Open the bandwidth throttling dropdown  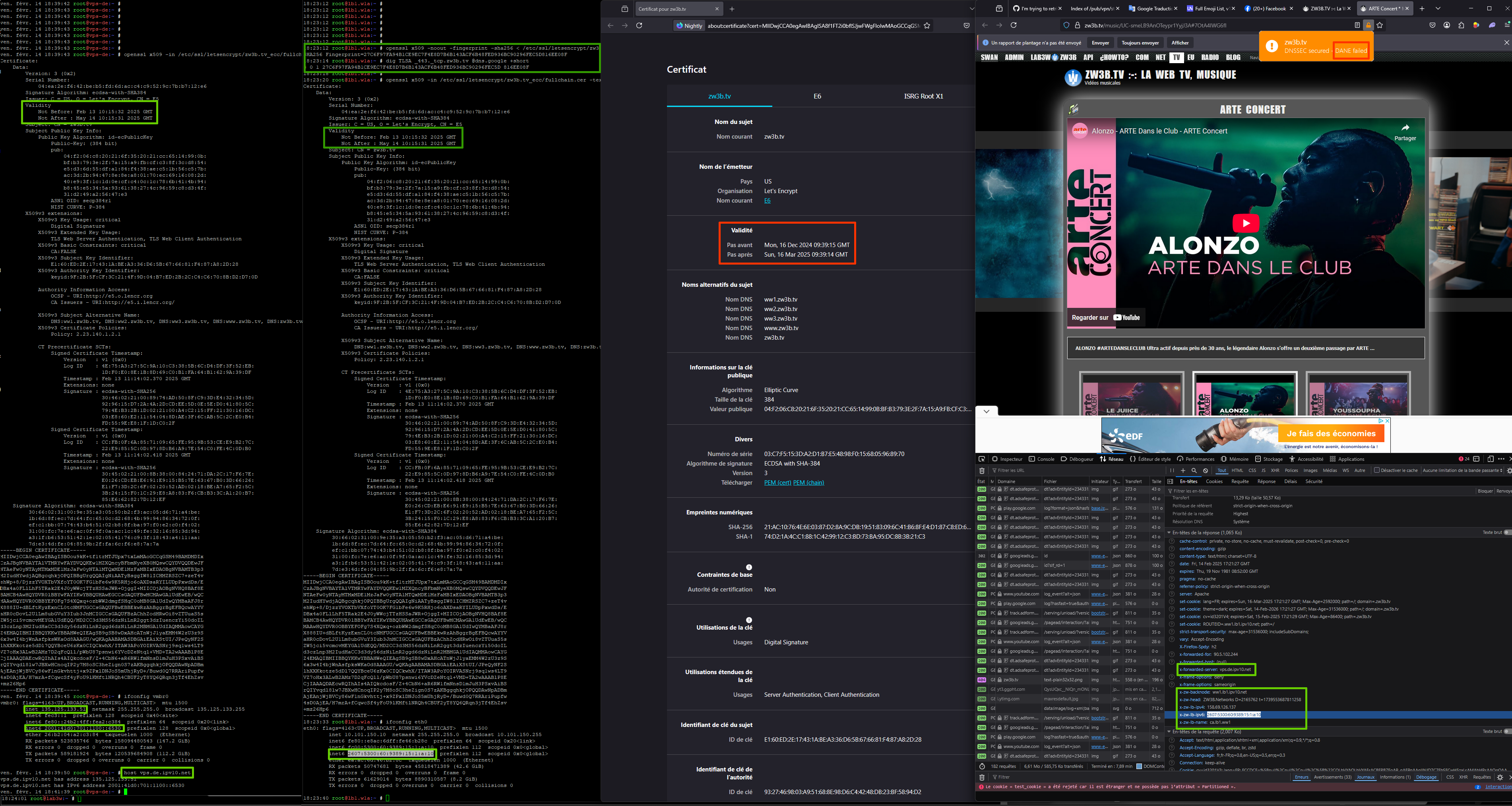(x=1462, y=470)
